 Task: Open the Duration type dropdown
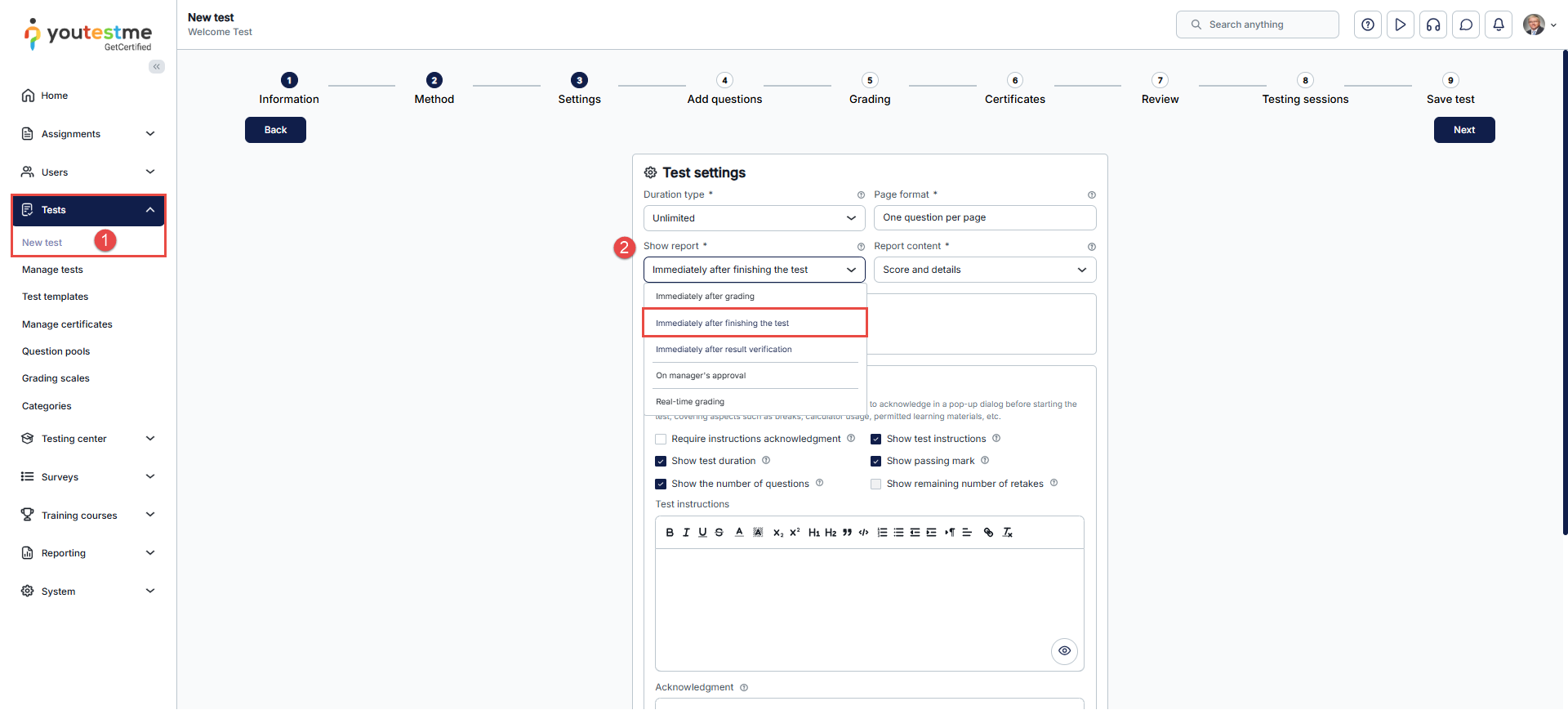(x=754, y=218)
